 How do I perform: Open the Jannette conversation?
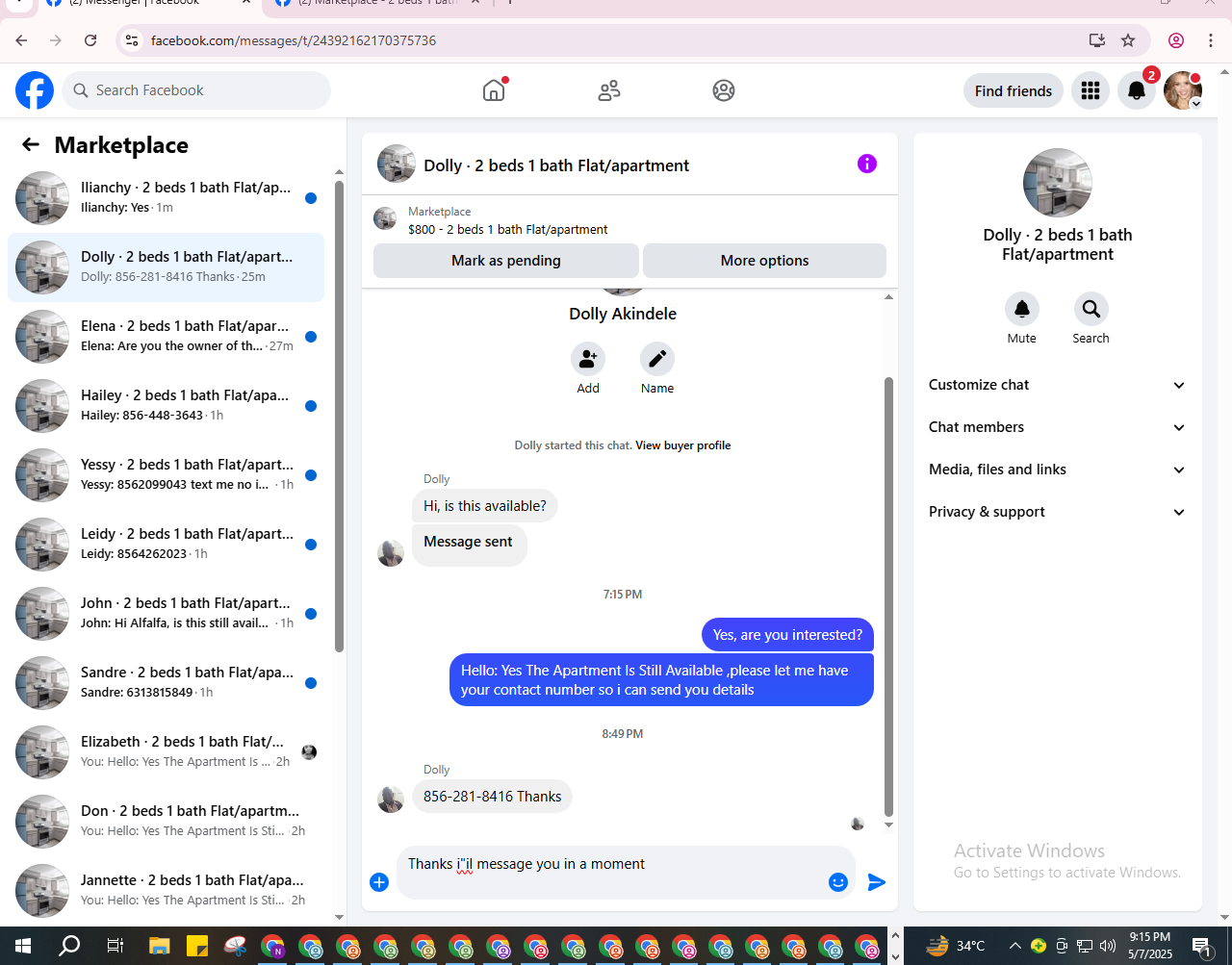[166, 890]
